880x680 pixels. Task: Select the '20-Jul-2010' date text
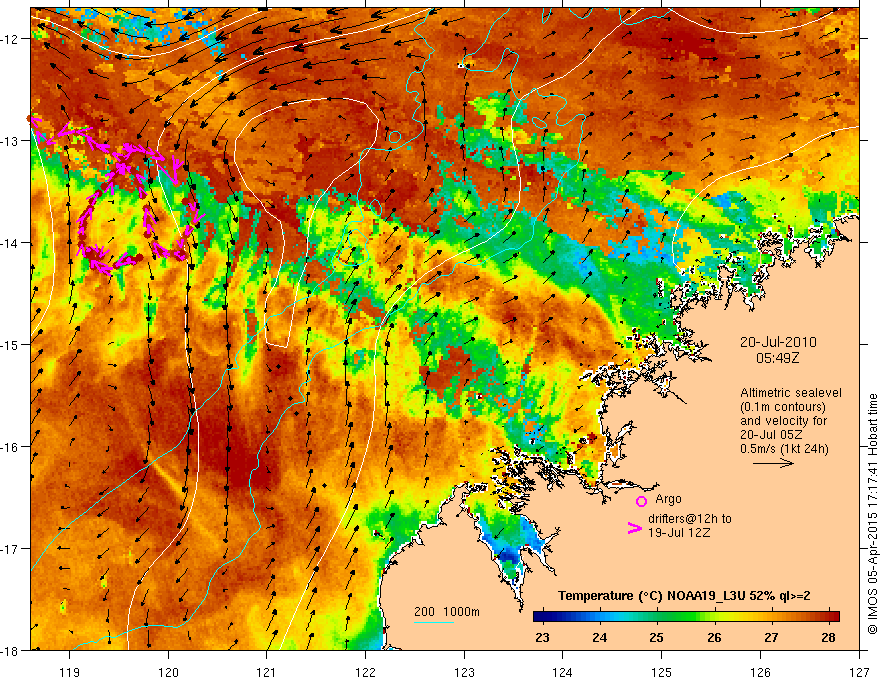778,342
